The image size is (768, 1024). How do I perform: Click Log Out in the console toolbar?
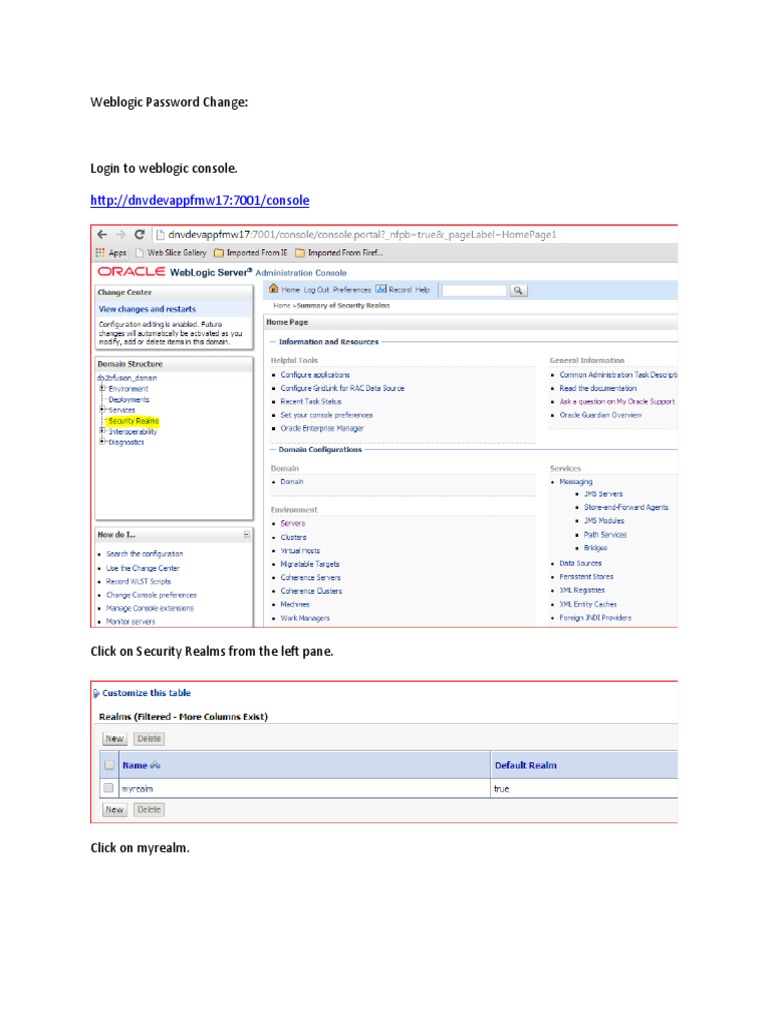(316, 289)
